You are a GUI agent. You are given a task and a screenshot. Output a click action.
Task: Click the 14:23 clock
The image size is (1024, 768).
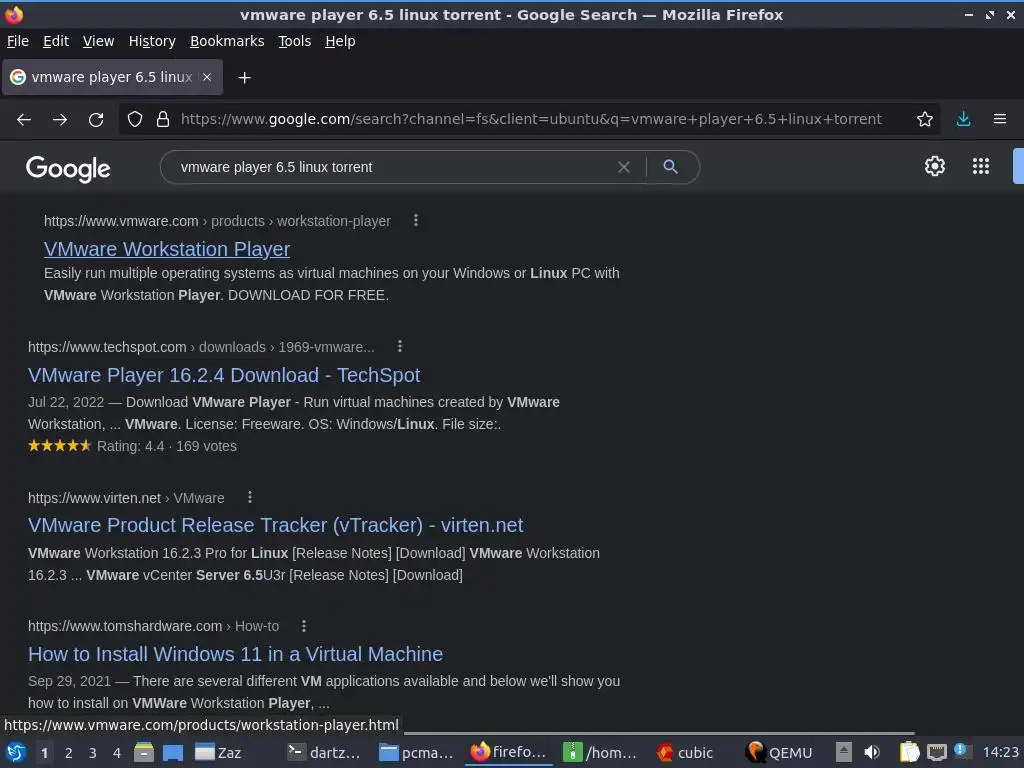point(1000,752)
